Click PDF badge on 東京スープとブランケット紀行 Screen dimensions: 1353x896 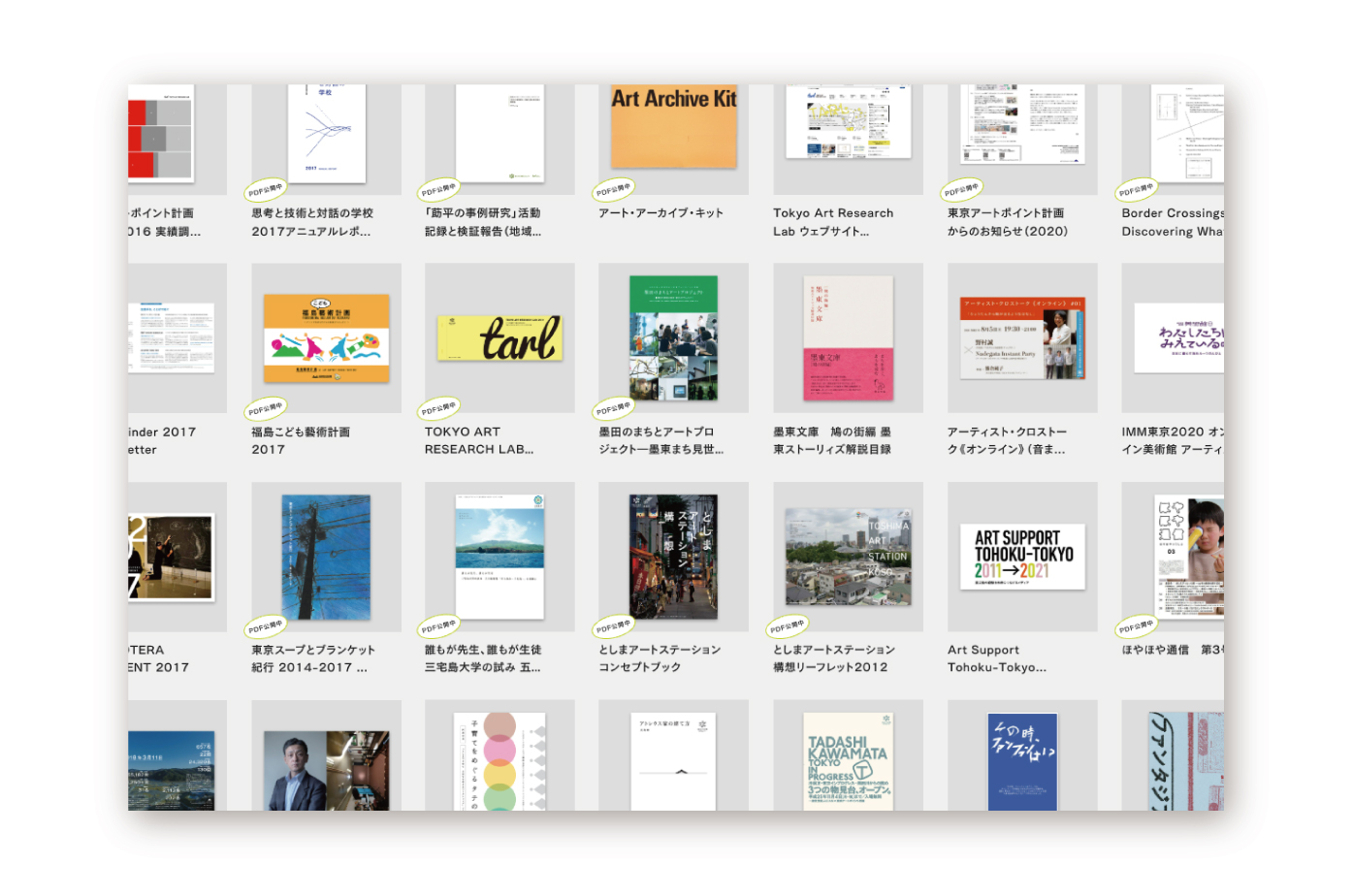tap(265, 626)
